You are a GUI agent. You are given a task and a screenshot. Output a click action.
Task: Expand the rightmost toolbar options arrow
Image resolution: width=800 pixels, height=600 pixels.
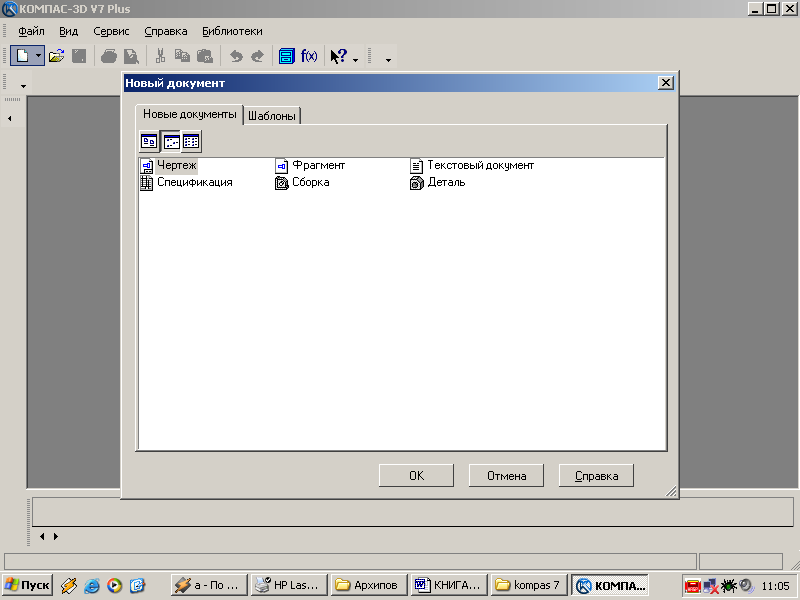click(388, 60)
